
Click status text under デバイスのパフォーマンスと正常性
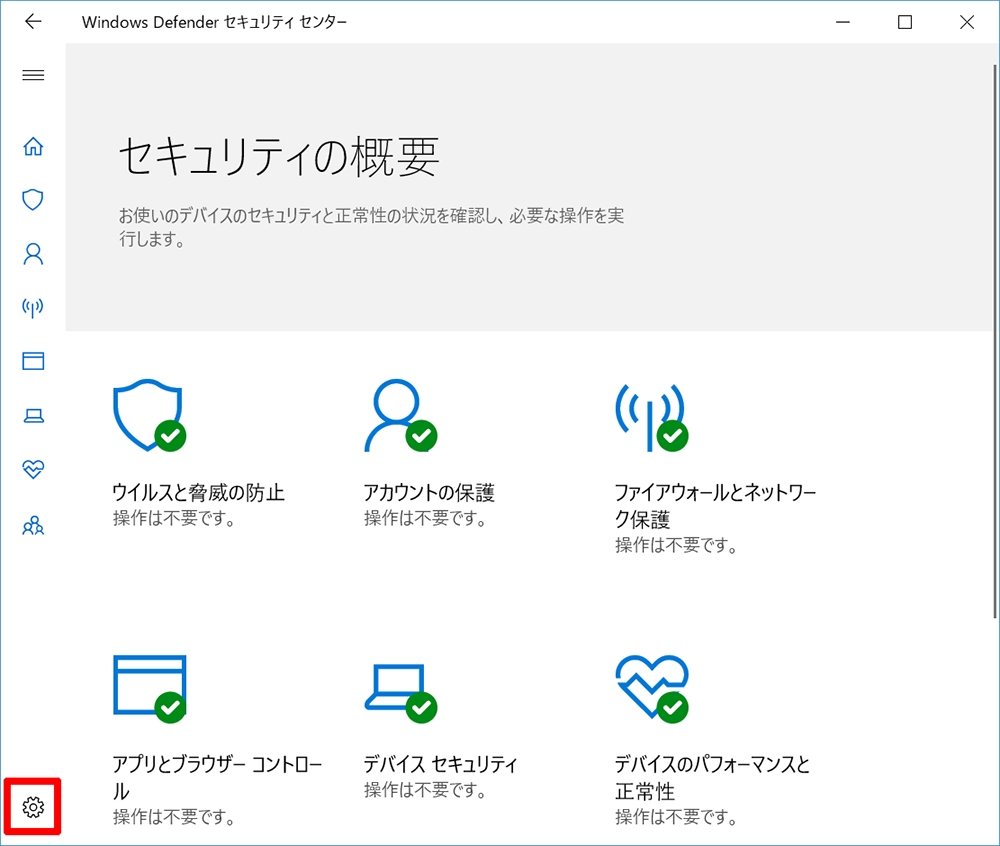pos(677,817)
